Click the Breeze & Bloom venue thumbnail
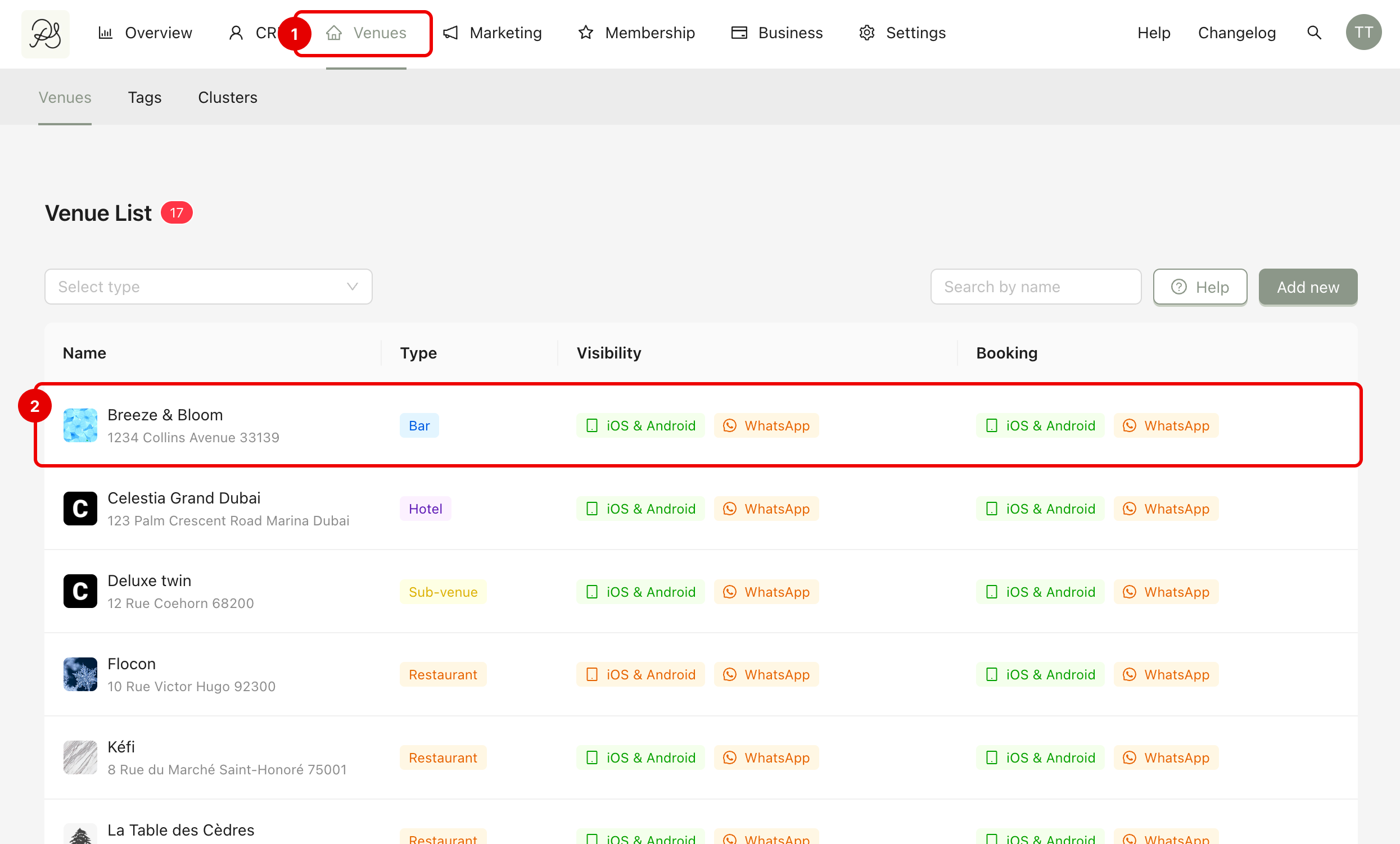 tap(80, 425)
